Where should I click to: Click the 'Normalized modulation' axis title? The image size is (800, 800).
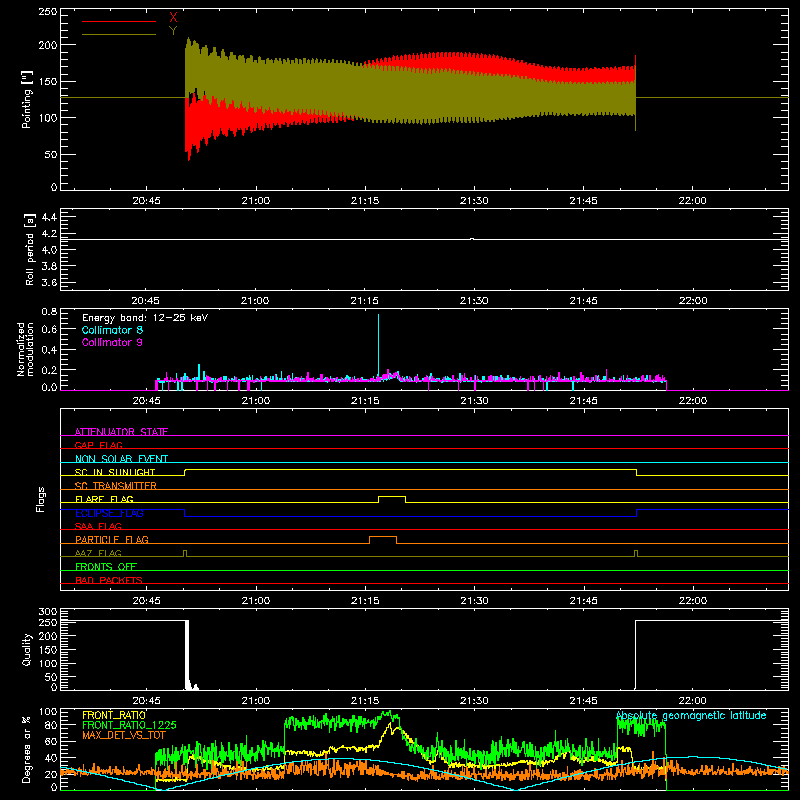point(25,349)
